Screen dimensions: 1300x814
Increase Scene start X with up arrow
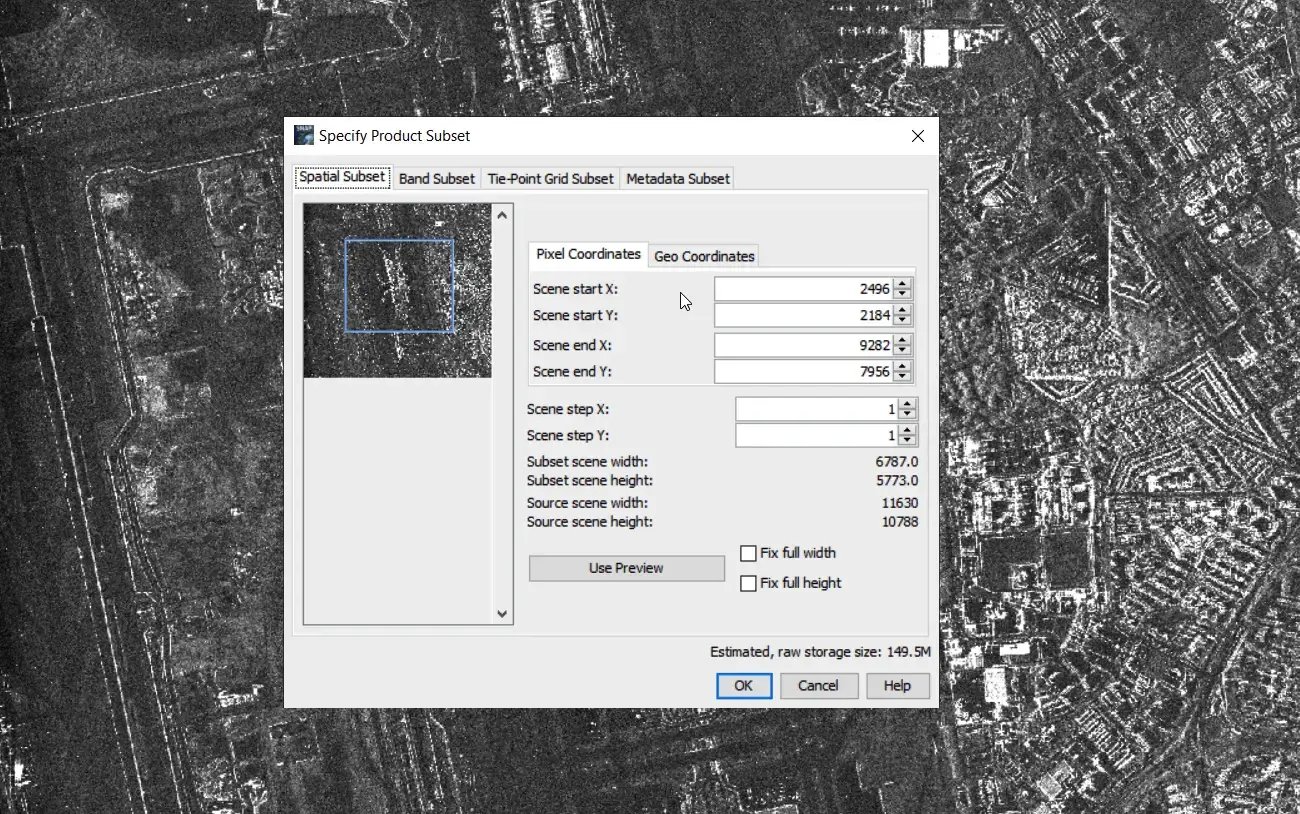coord(903,284)
